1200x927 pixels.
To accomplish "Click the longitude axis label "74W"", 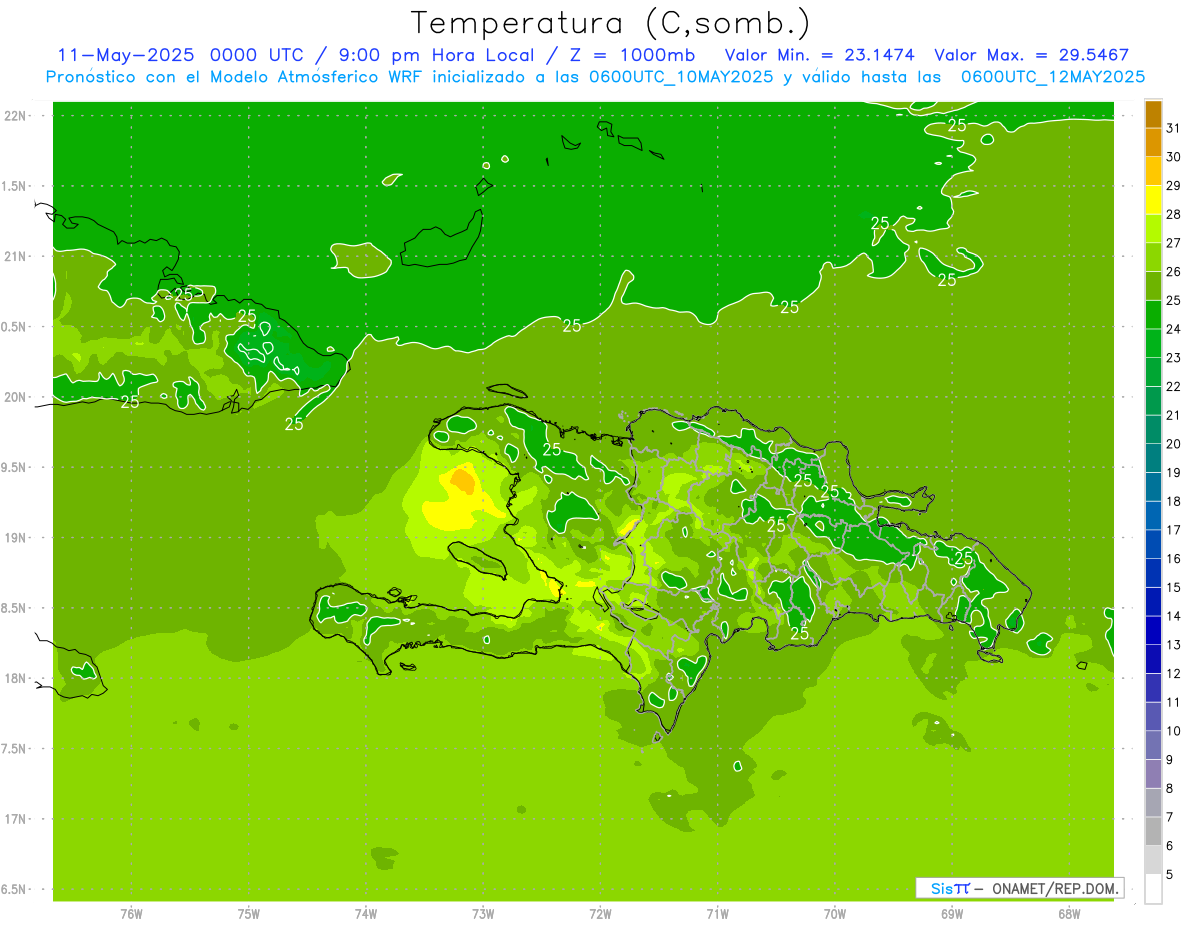I will [x=366, y=914].
